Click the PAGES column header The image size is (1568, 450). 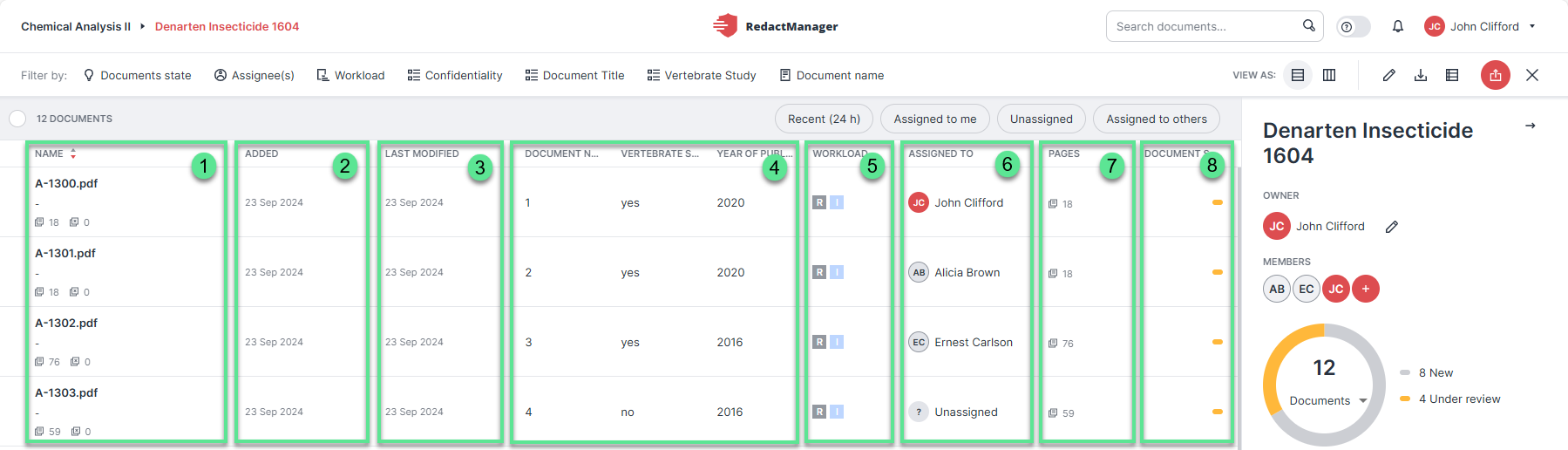1063,153
